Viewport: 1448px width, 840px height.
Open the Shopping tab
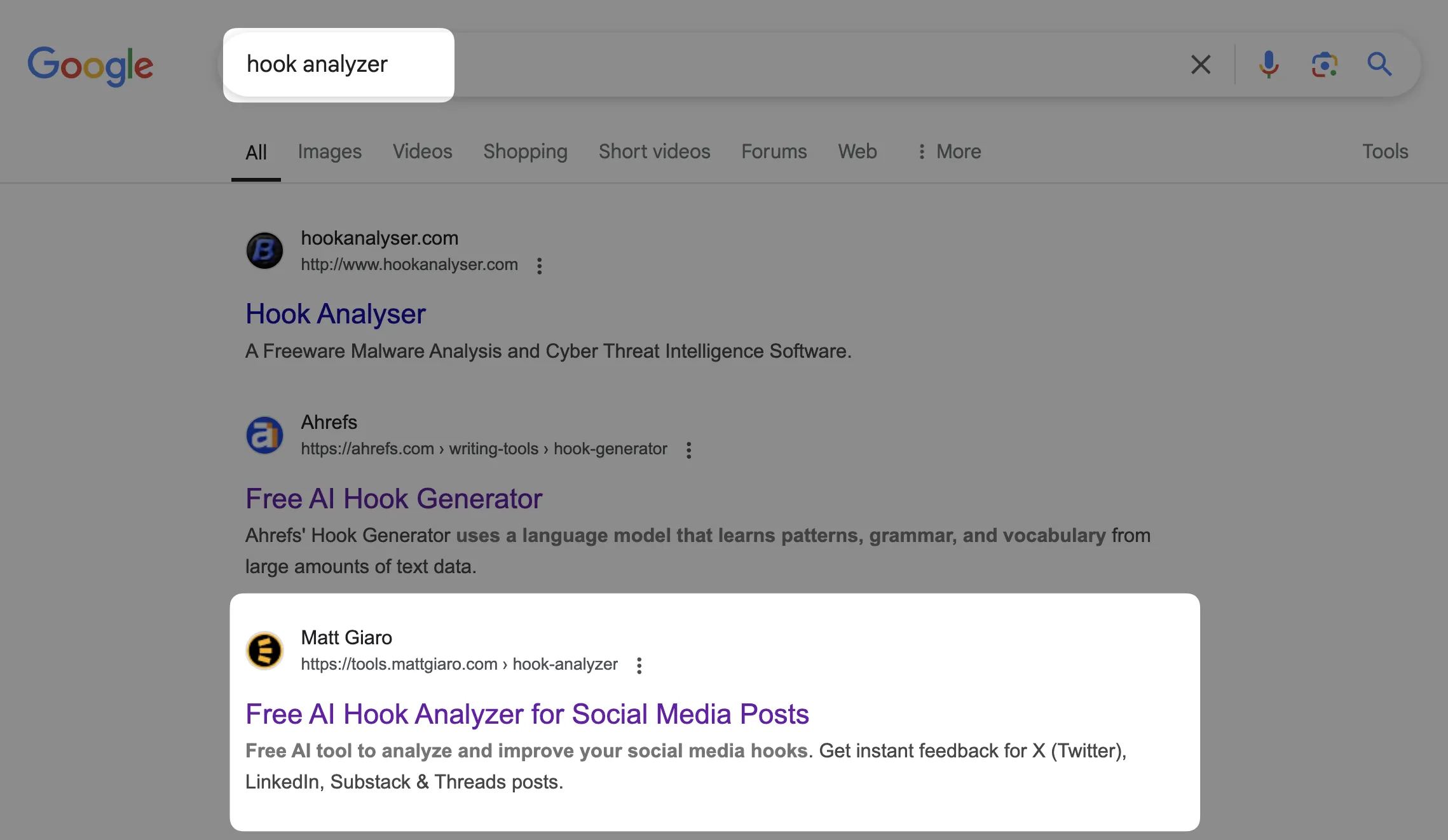click(525, 152)
